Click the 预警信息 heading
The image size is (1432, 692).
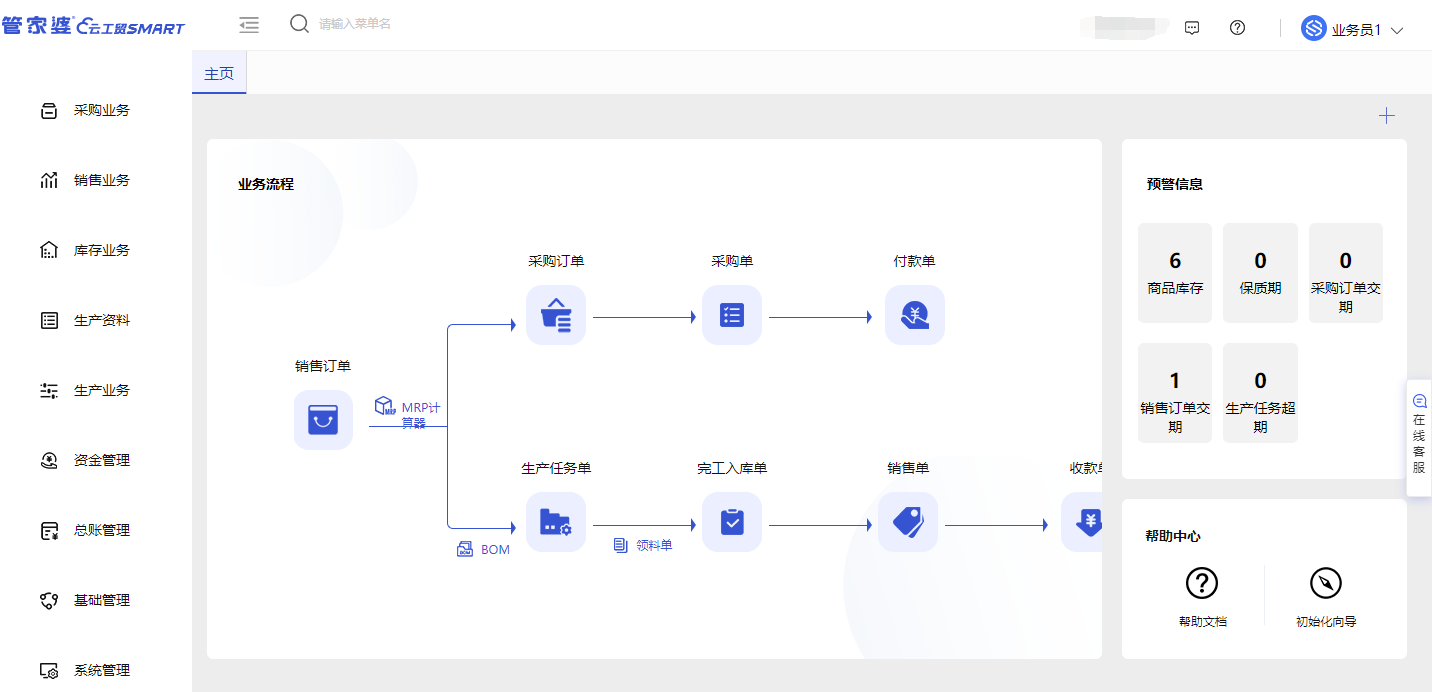click(x=1175, y=184)
